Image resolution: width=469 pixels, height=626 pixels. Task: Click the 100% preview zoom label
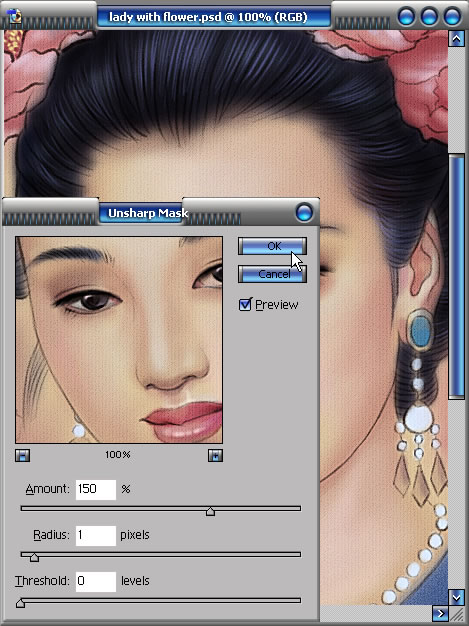coord(118,455)
